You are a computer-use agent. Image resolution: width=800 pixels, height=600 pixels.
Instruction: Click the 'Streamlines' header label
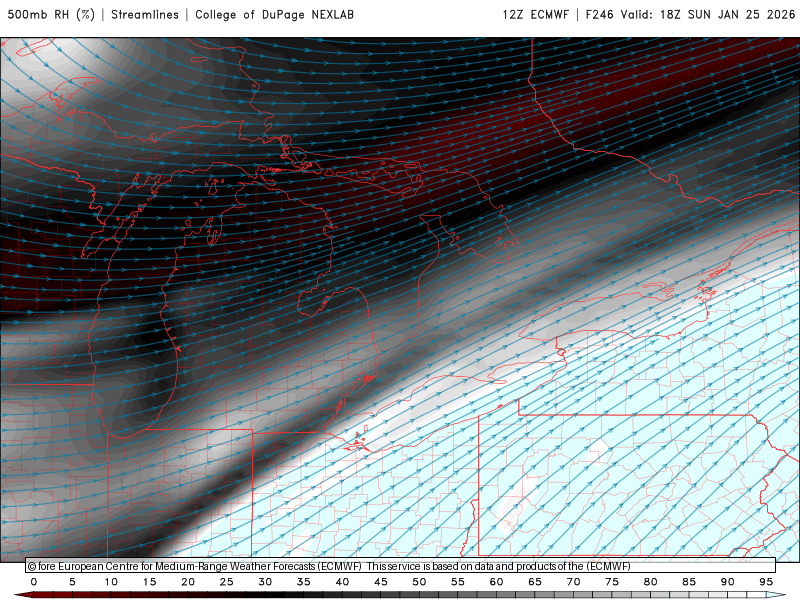pos(145,14)
